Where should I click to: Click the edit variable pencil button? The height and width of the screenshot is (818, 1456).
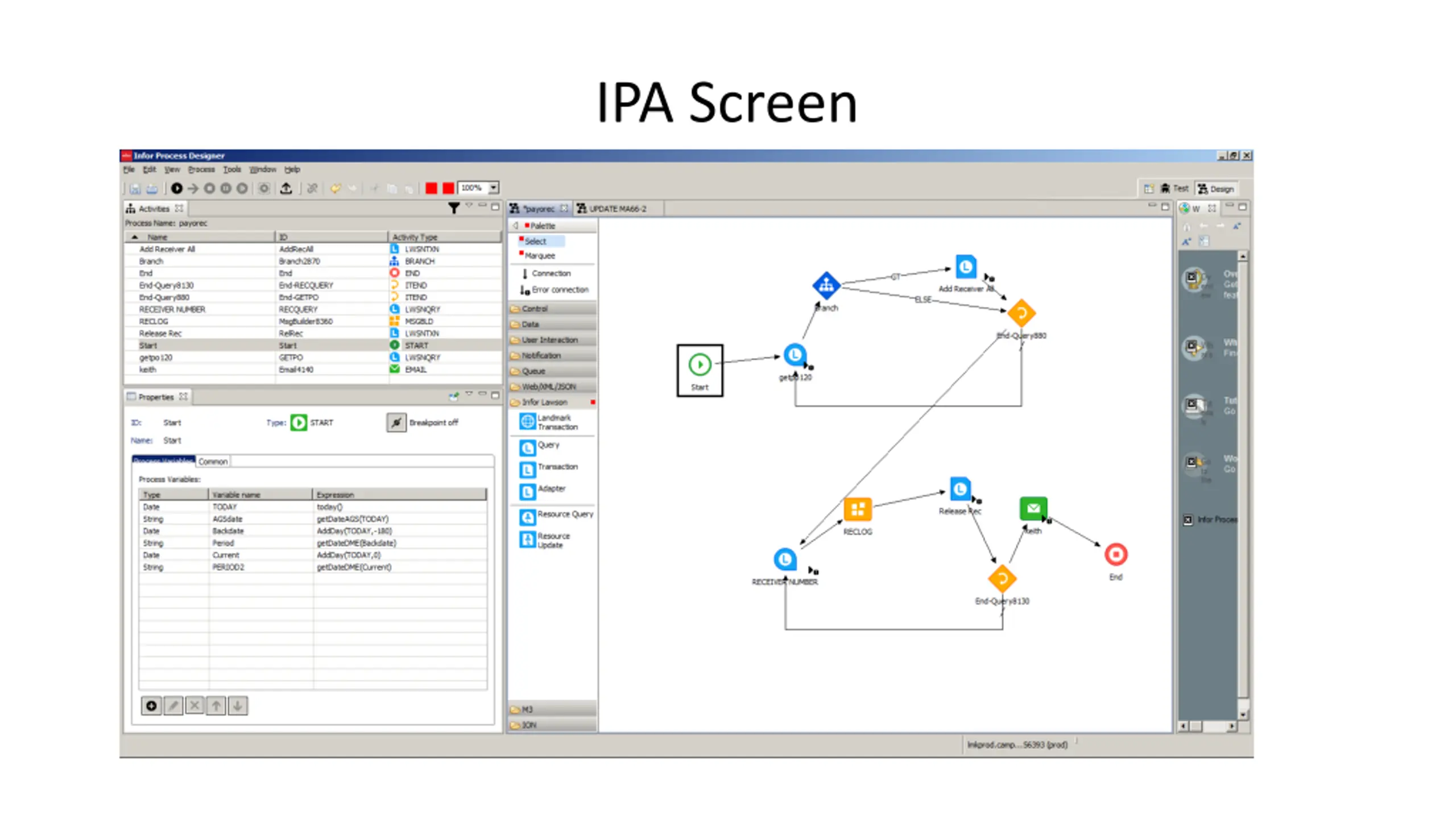pyautogui.click(x=173, y=706)
